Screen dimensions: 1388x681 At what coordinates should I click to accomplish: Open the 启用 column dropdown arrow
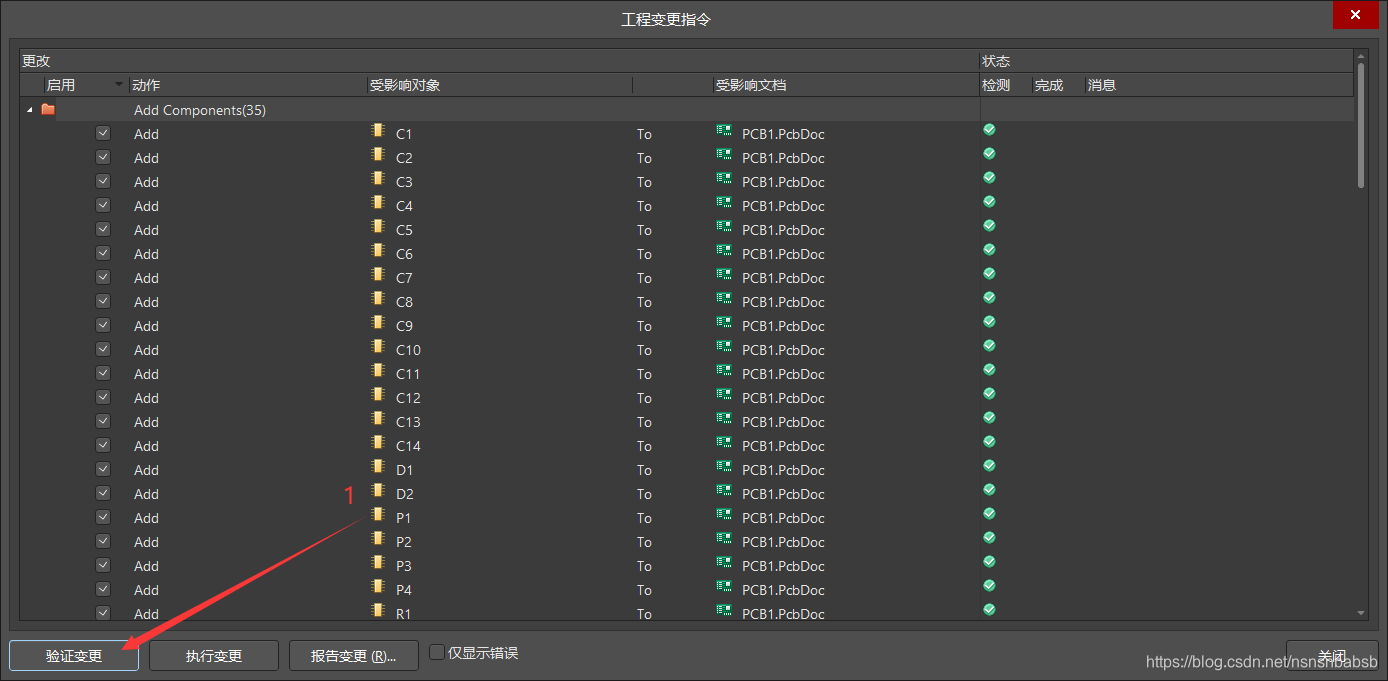pos(120,85)
